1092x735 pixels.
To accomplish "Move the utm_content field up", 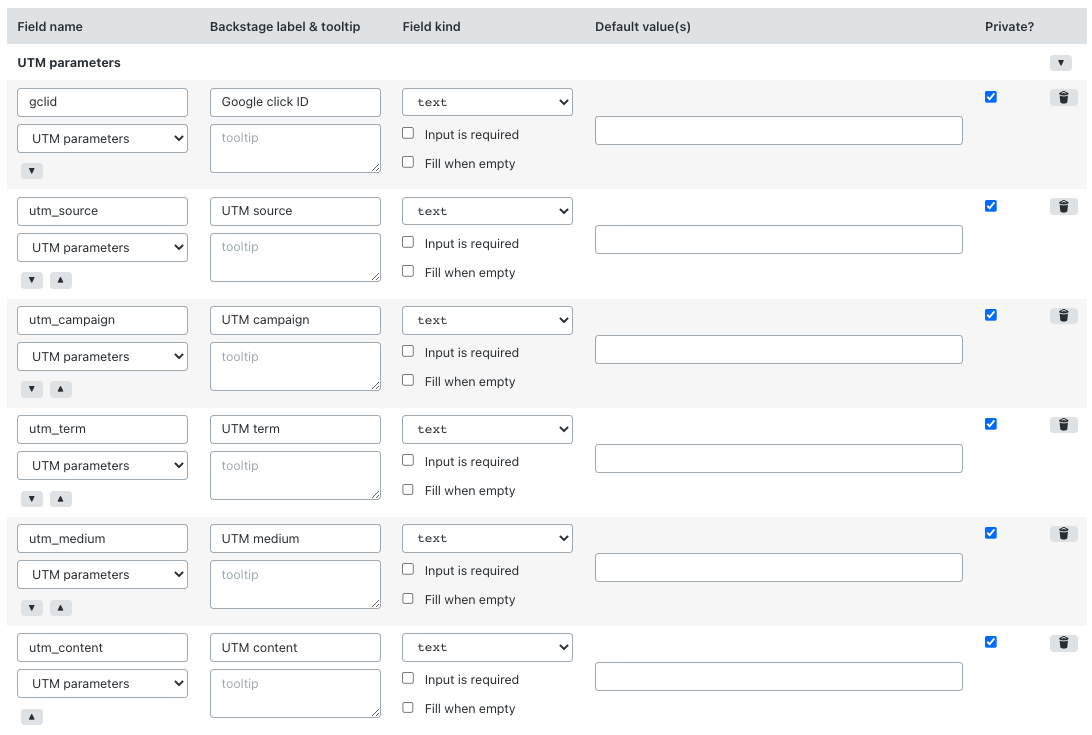I will pyautogui.click(x=31, y=716).
